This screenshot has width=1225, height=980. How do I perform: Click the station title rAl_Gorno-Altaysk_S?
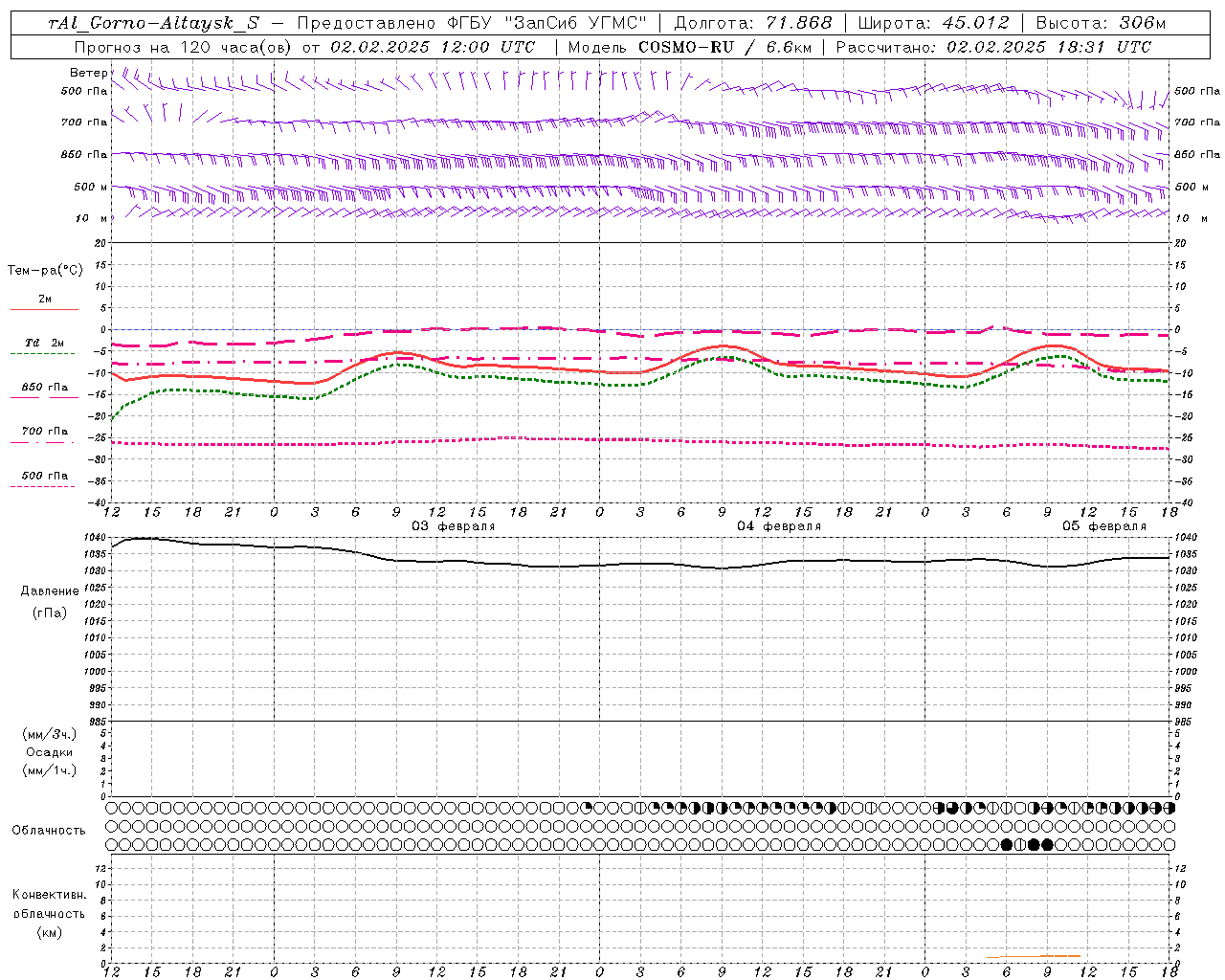[153, 24]
